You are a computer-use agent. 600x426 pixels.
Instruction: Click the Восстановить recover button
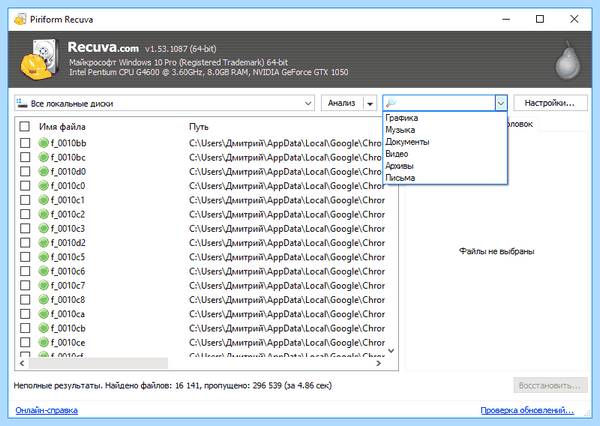(x=550, y=385)
